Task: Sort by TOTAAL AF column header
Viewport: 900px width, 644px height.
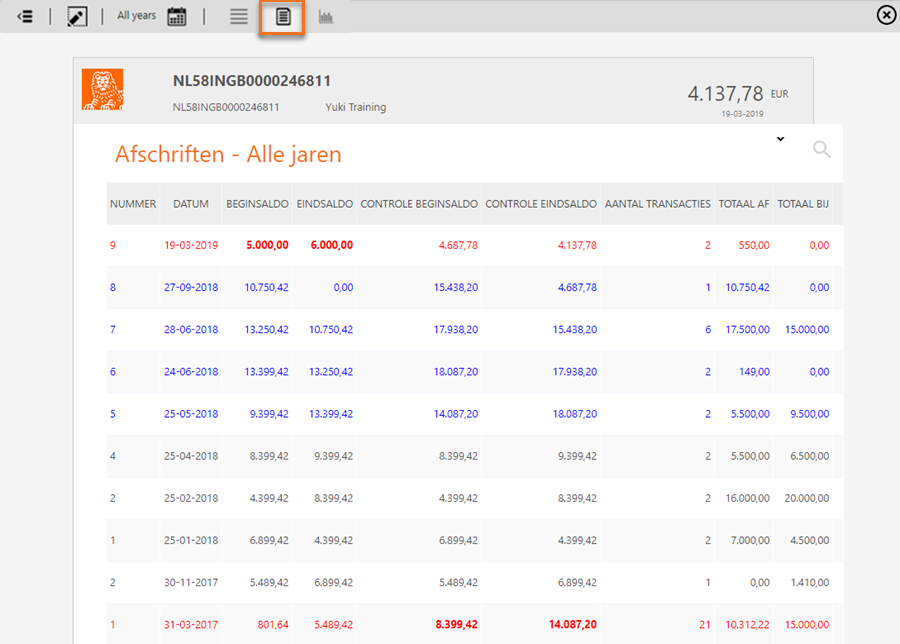Action: click(x=744, y=204)
